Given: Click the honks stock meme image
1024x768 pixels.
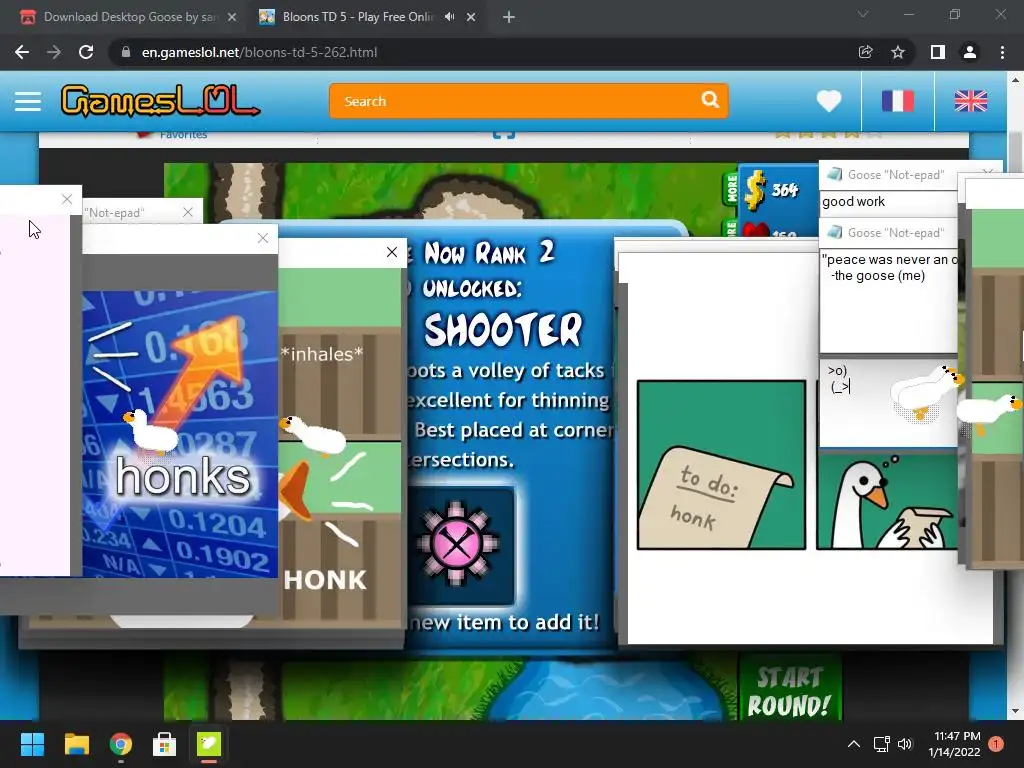Looking at the screenshot, I should 180,434.
